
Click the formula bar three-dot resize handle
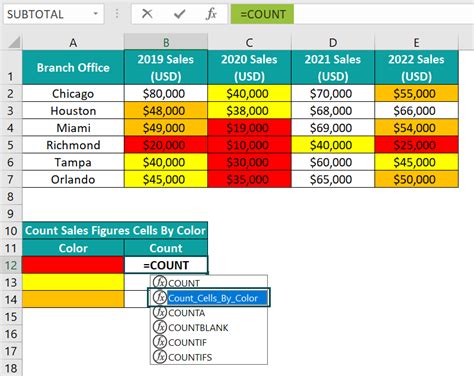[117, 14]
